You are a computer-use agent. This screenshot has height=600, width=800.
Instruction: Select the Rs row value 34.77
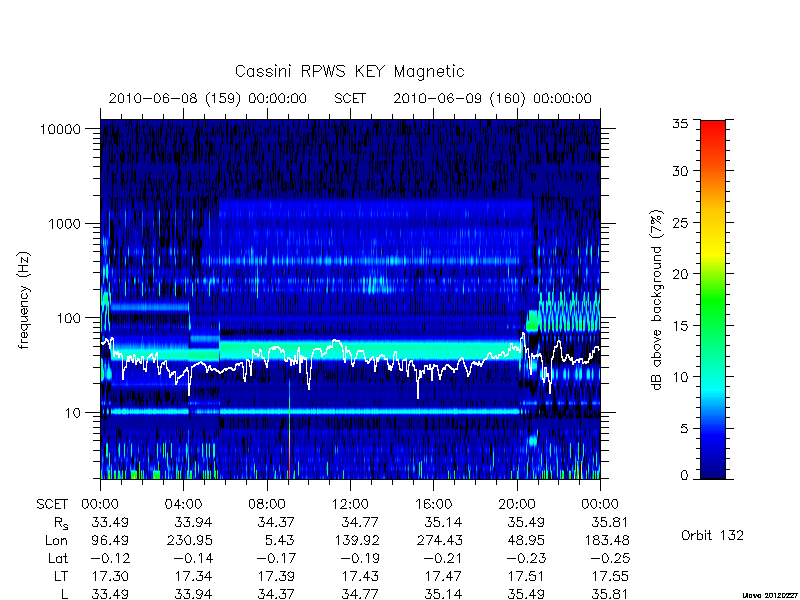click(x=360, y=522)
